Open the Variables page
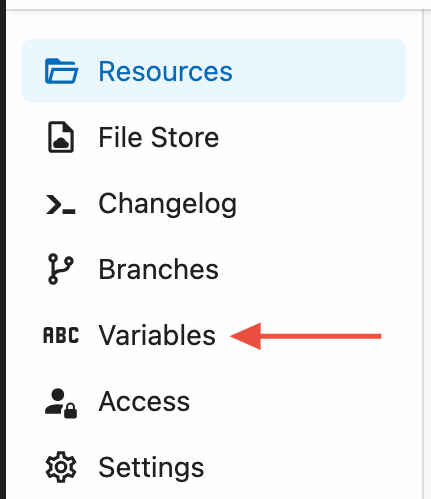This screenshot has width=431, height=499. (157, 335)
